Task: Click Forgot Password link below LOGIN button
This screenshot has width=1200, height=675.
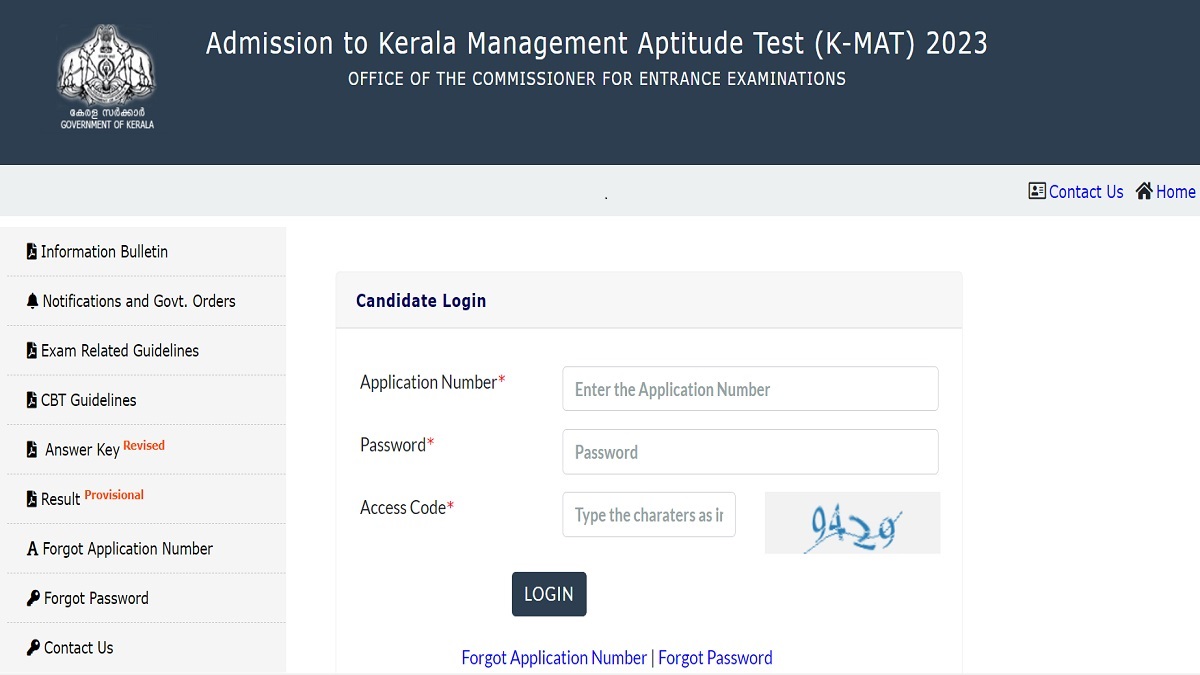Action: tap(715, 657)
